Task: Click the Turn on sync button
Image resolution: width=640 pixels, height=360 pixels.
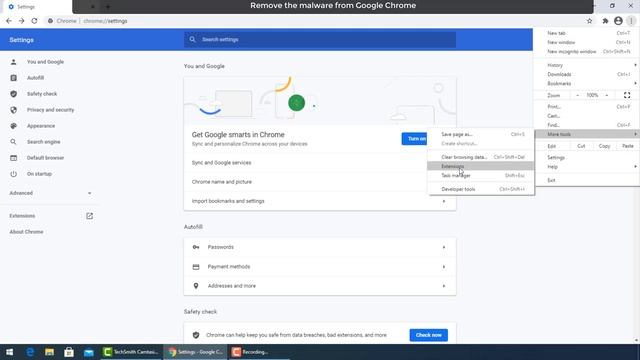Action: (414, 139)
